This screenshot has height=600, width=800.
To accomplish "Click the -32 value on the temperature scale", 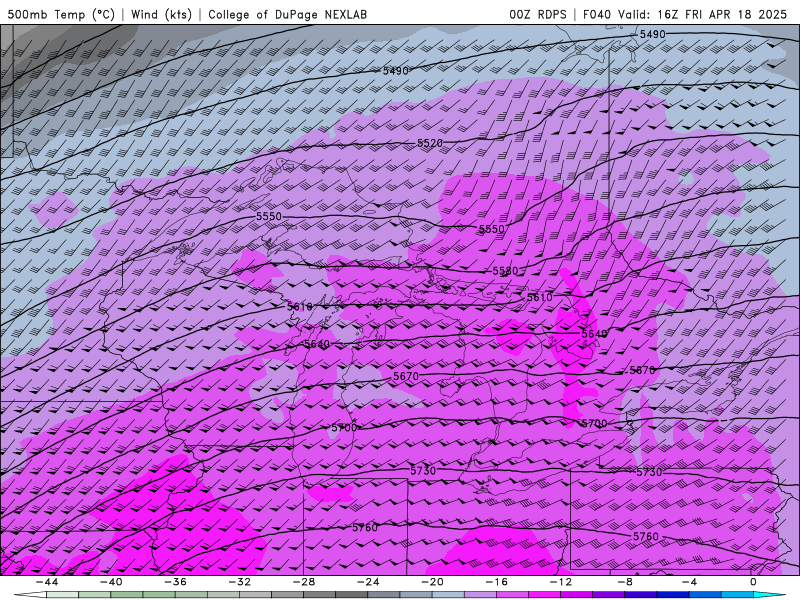I will (239, 582).
